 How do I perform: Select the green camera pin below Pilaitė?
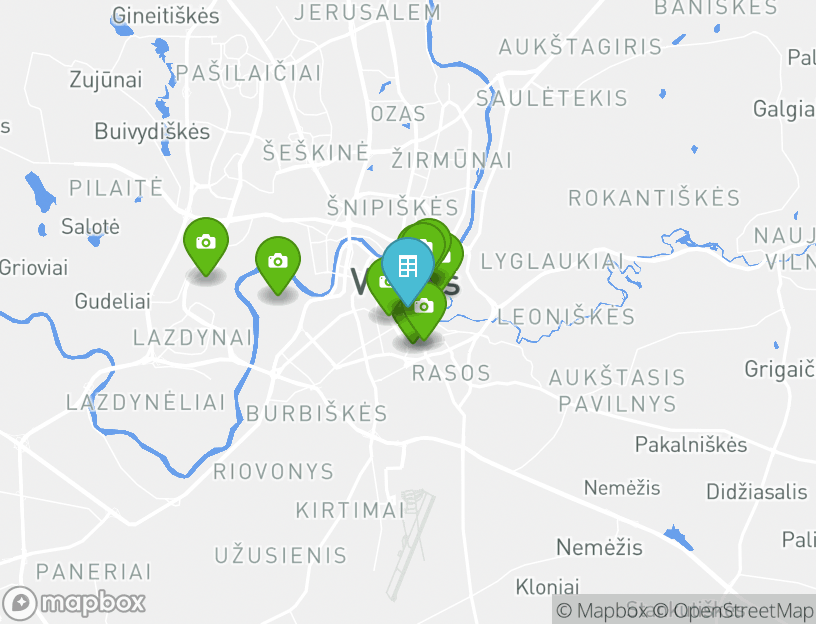coord(206,243)
